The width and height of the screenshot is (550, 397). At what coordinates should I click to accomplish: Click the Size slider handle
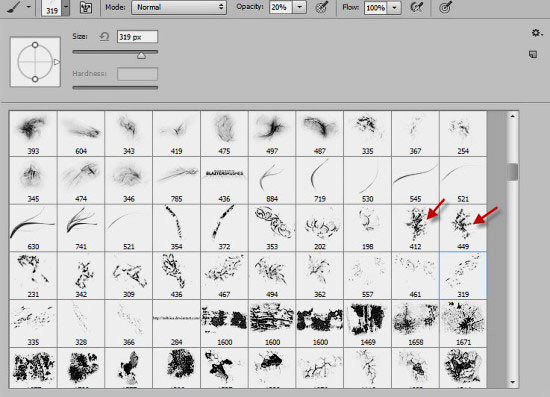[x=141, y=55]
